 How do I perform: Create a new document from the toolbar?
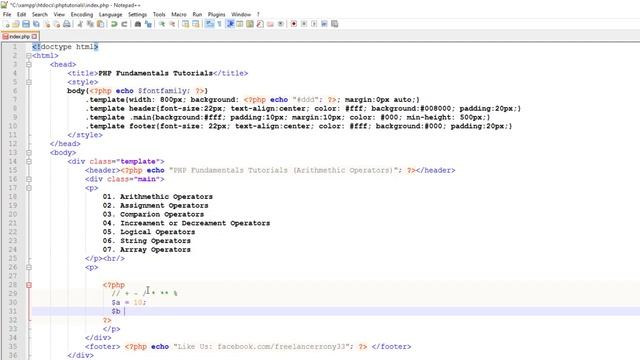(7, 24)
